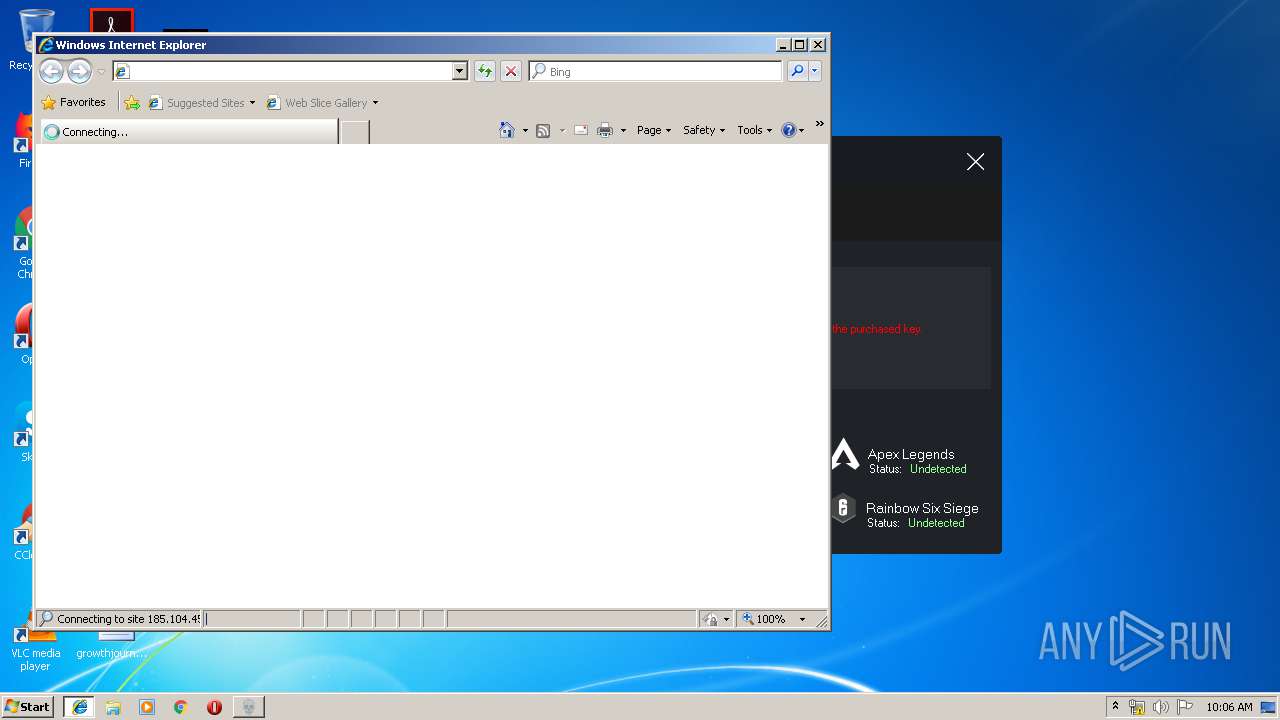Screen dimensions: 1280x720
Task: Click the Rainbow Six Siege logo icon
Action: (x=844, y=509)
